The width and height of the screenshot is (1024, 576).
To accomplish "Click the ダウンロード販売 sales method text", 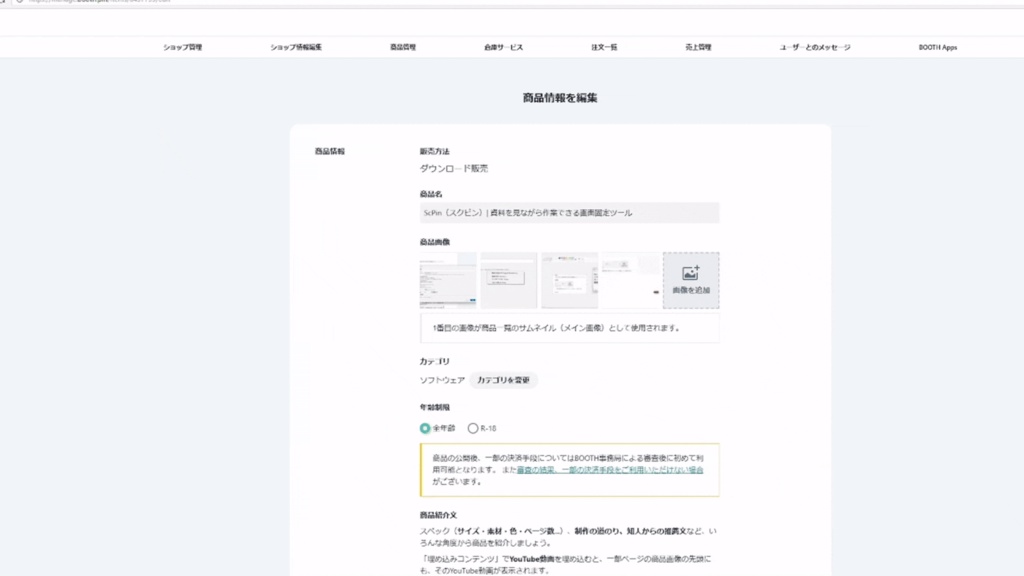I will click(x=454, y=168).
